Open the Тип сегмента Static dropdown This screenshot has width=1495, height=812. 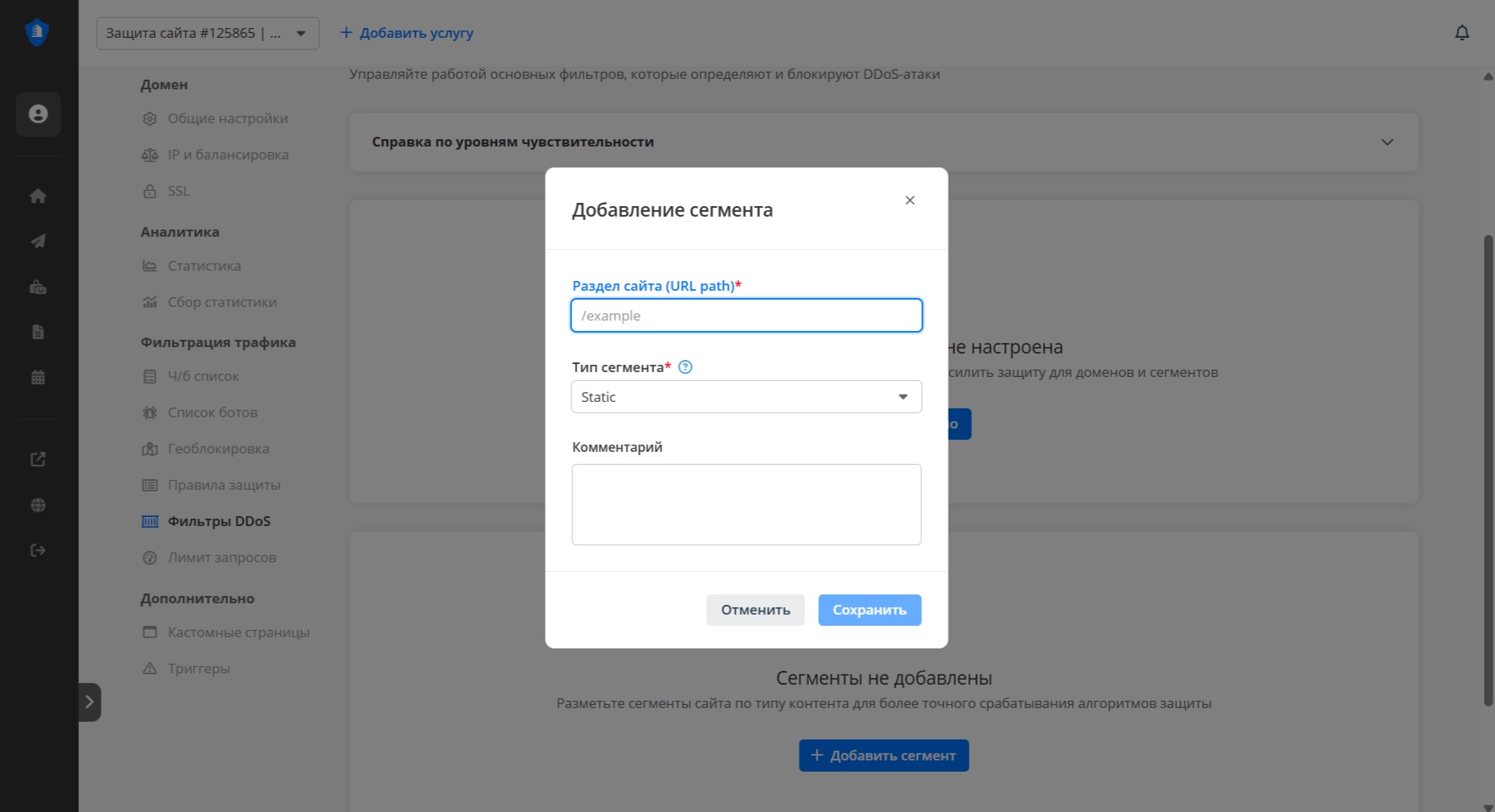[x=745, y=397]
